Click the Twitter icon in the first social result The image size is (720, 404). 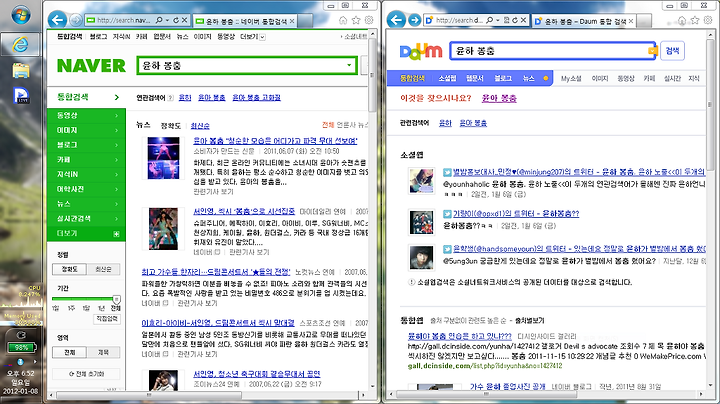tap(447, 172)
